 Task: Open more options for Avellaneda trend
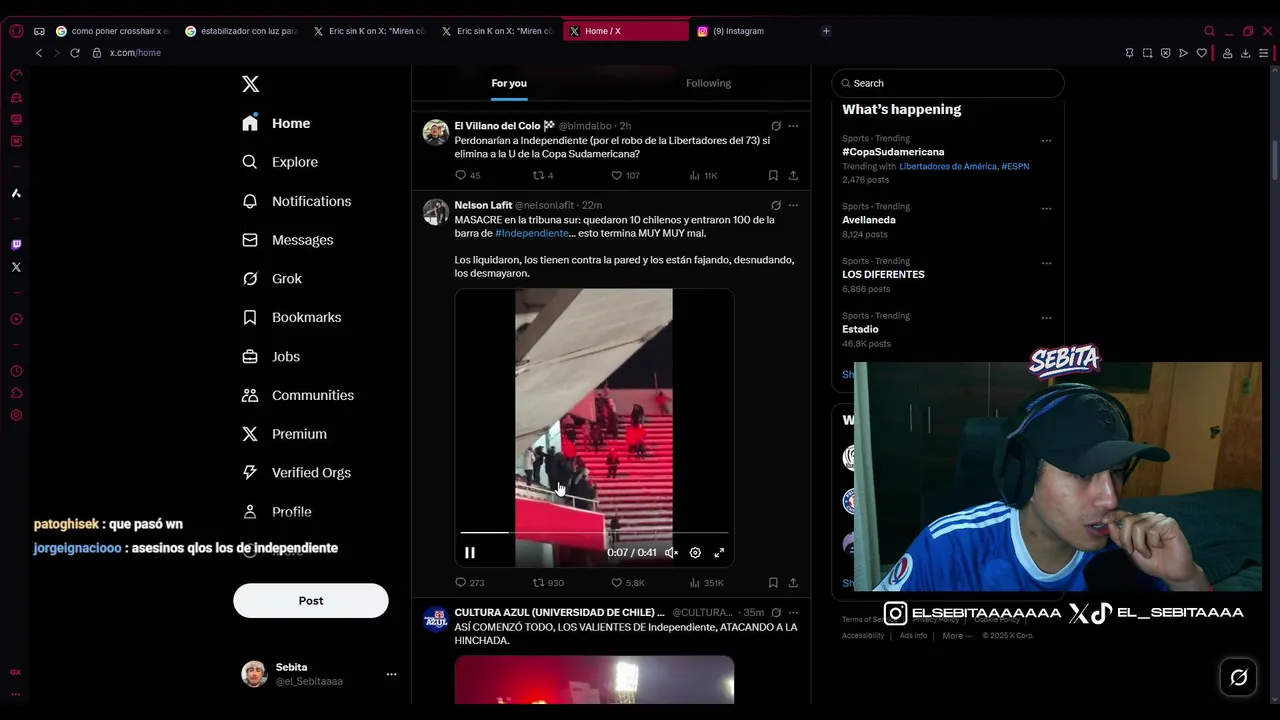(1046, 209)
